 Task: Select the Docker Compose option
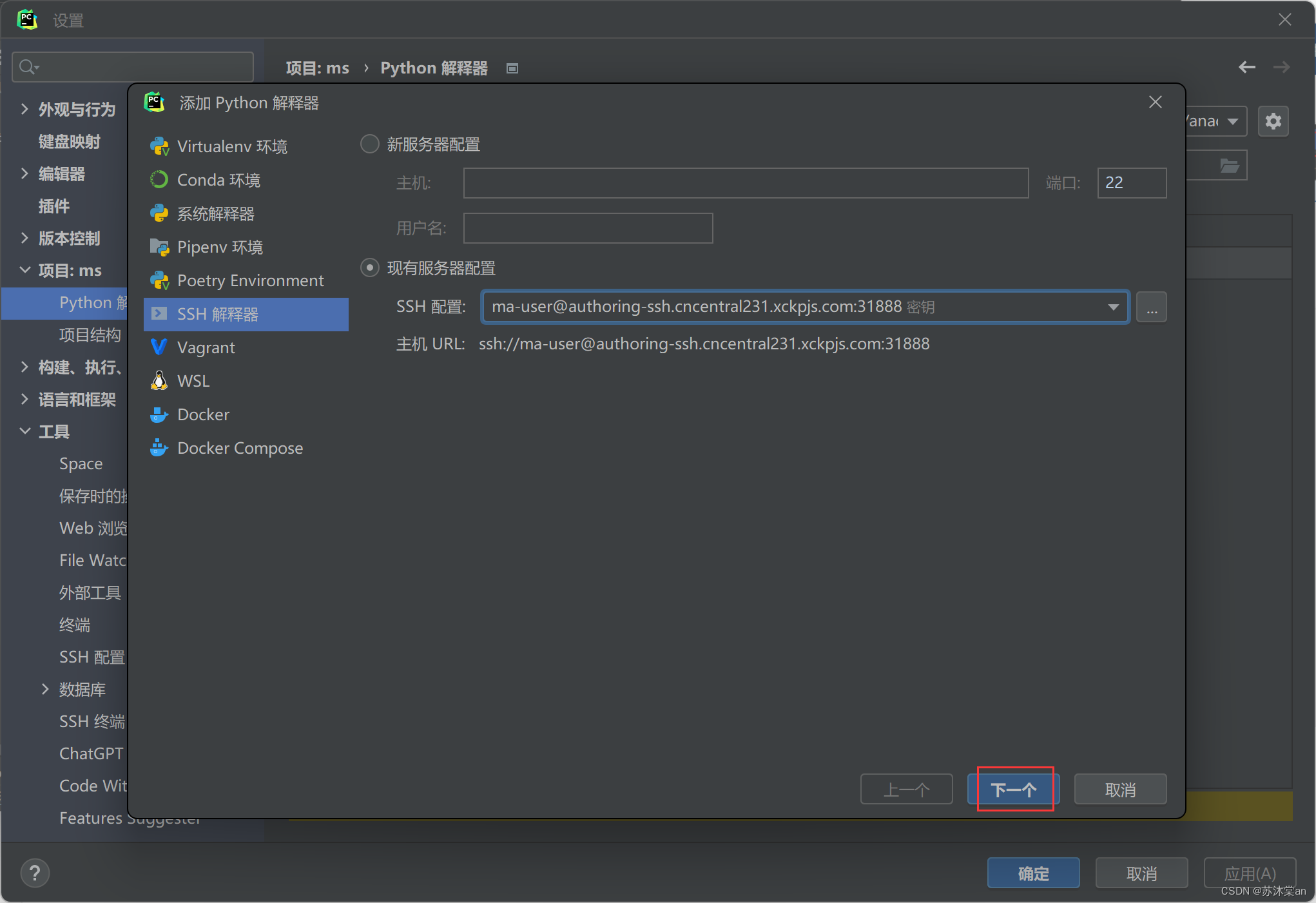[x=240, y=448]
